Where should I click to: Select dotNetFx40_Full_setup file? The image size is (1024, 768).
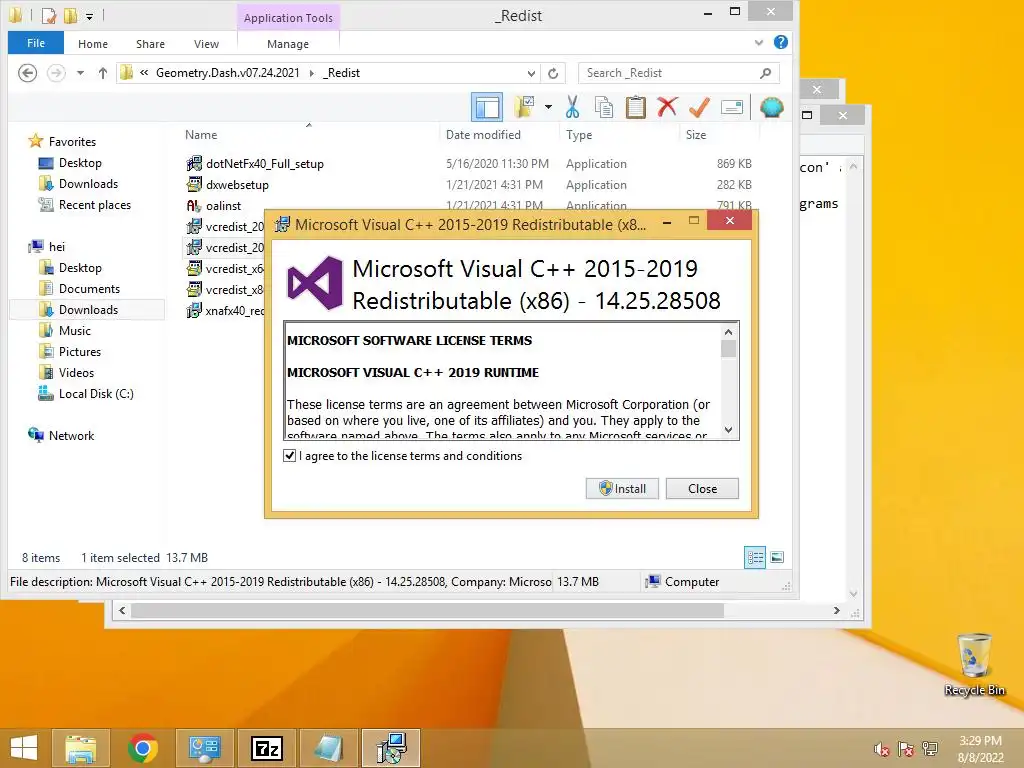(264, 164)
